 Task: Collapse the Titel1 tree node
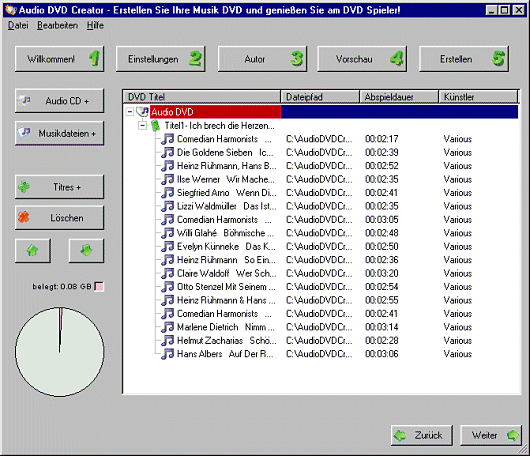click(143, 126)
